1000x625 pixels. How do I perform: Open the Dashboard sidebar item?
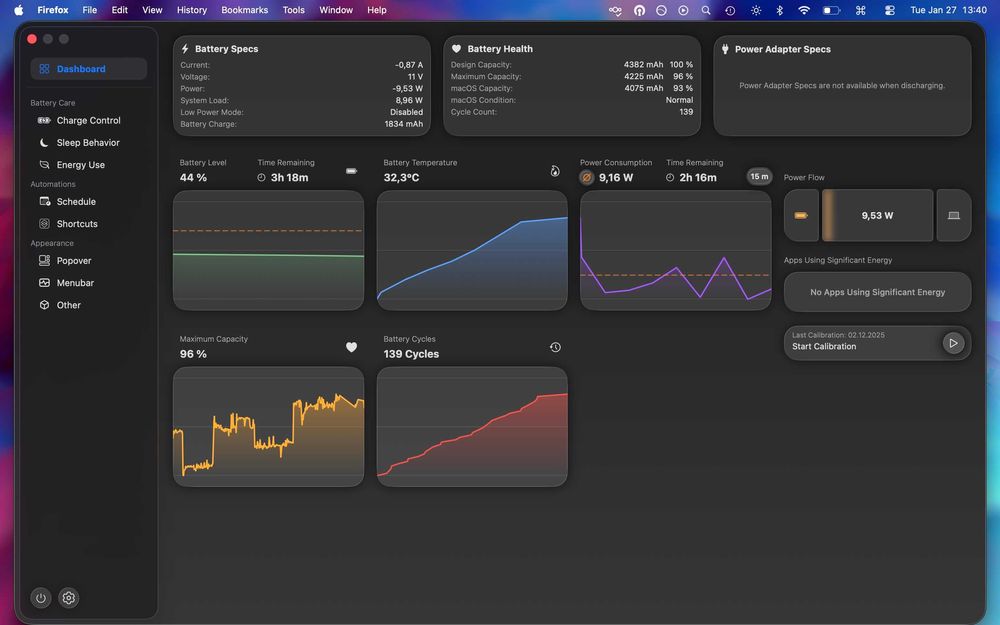tap(89, 69)
